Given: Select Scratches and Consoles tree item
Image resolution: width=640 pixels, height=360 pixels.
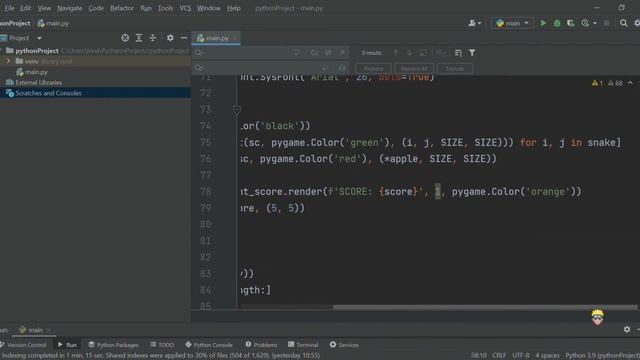Looking at the screenshot, I should (44, 93).
